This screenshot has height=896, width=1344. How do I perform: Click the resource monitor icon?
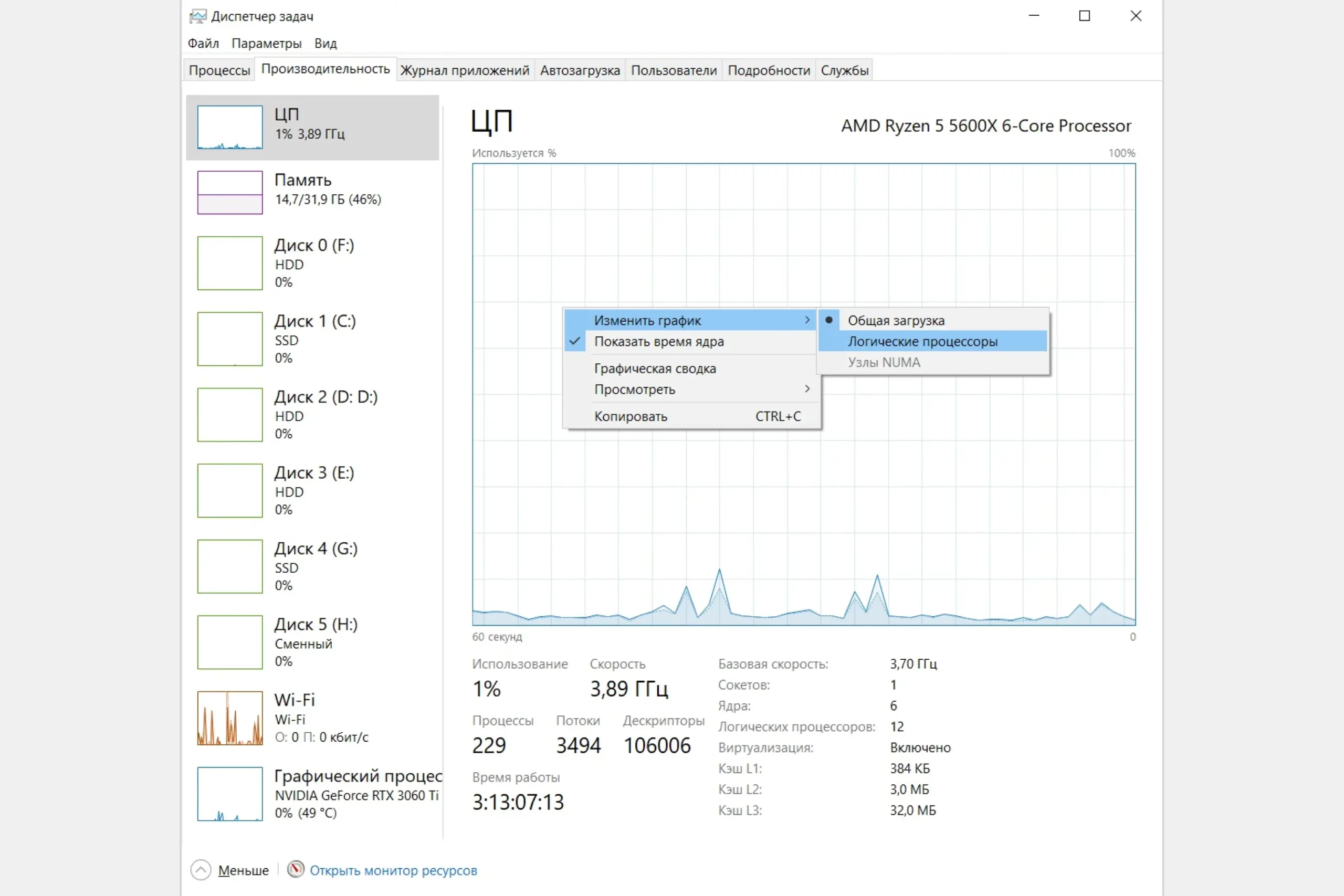(296, 870)
